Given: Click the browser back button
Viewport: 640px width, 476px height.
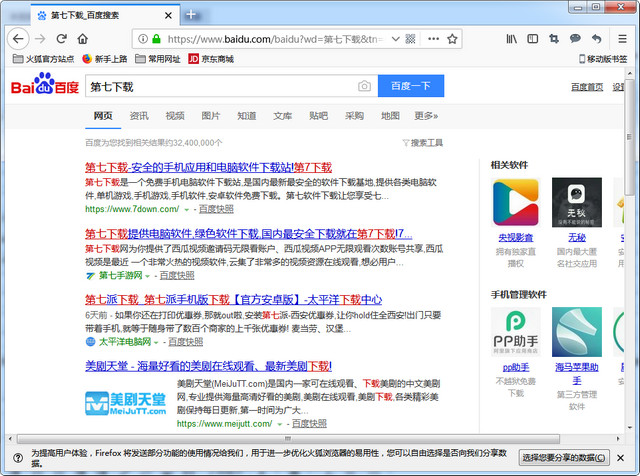Looking at the screenshot, I should 17,39.
